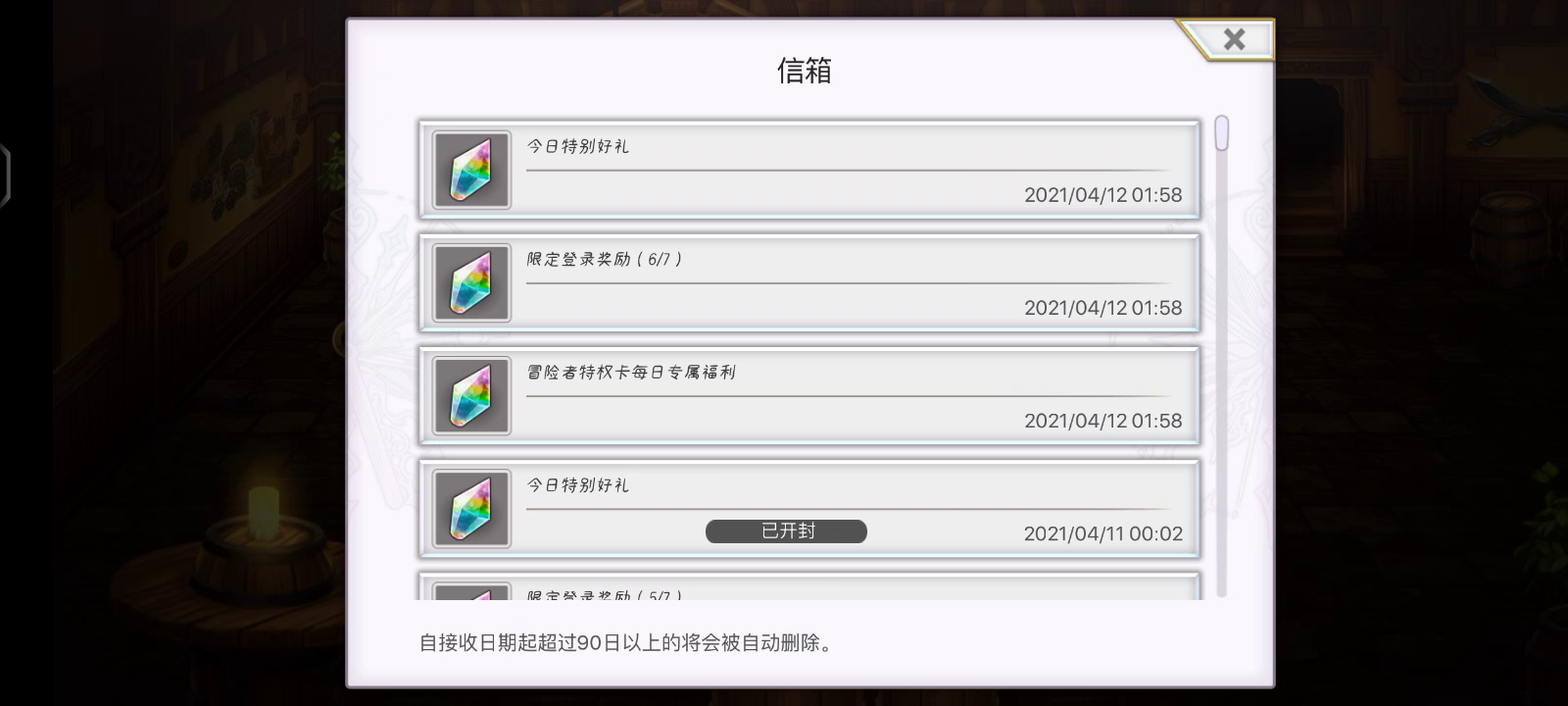Image resolution: width=1568 pixels, height=706 pixels.
Task: Open the partially visible 限定登录奖励 (5/7) mail
Action: click(809, 586)
